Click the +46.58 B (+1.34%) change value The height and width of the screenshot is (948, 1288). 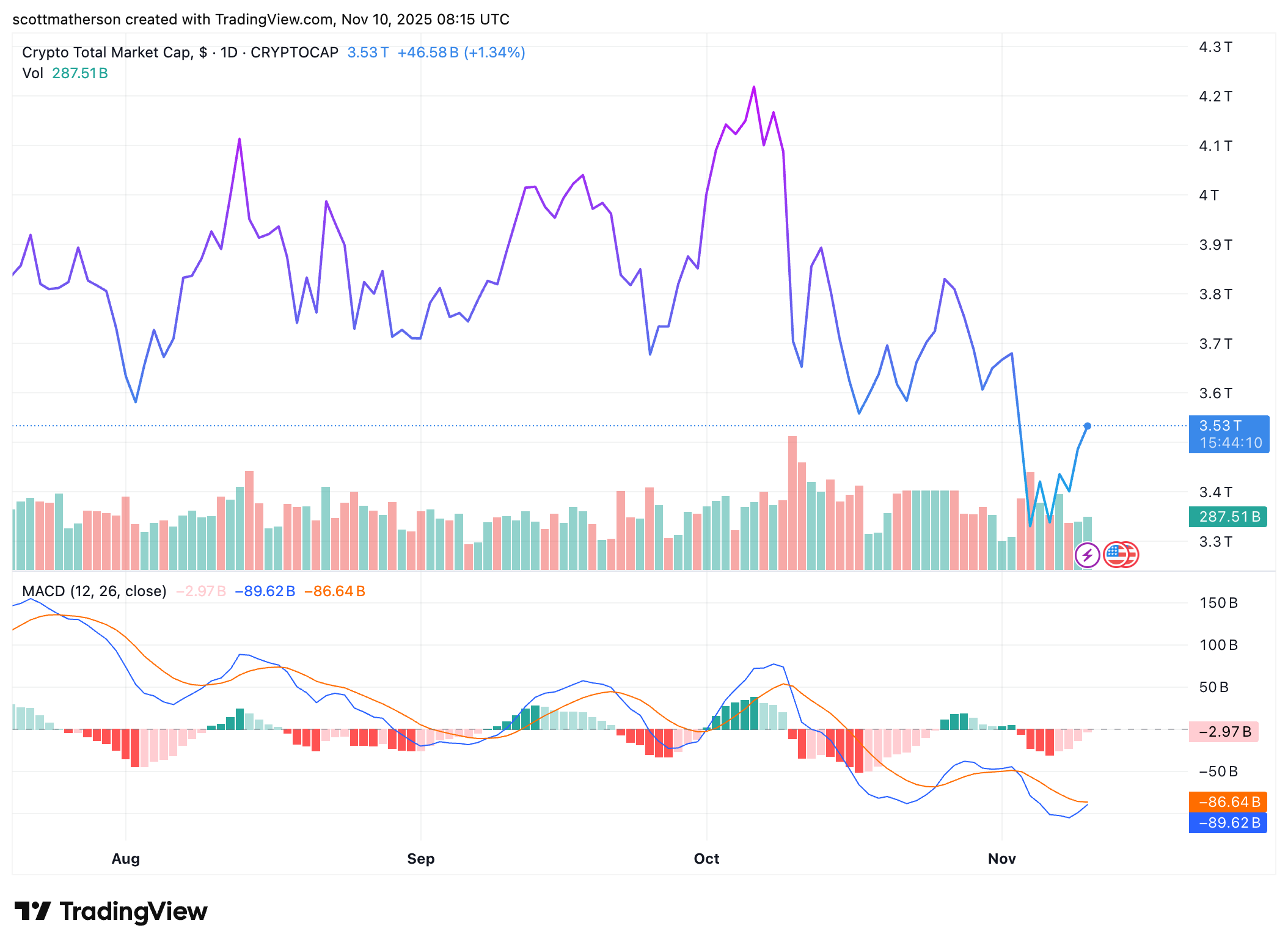461,53
